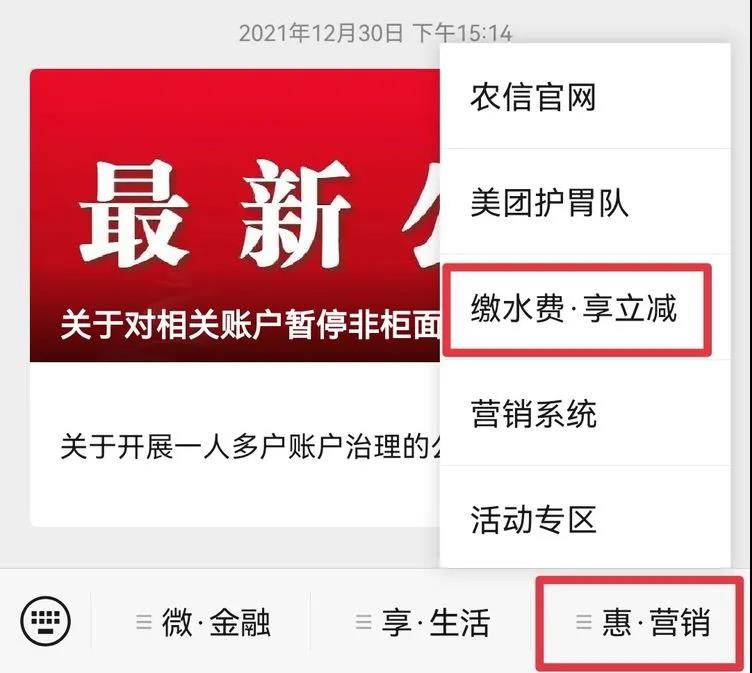Expand the 微·金融 bottom menu
Image resolution: width=752 pixels, height=673 pixels.
[x=203, y=622]
